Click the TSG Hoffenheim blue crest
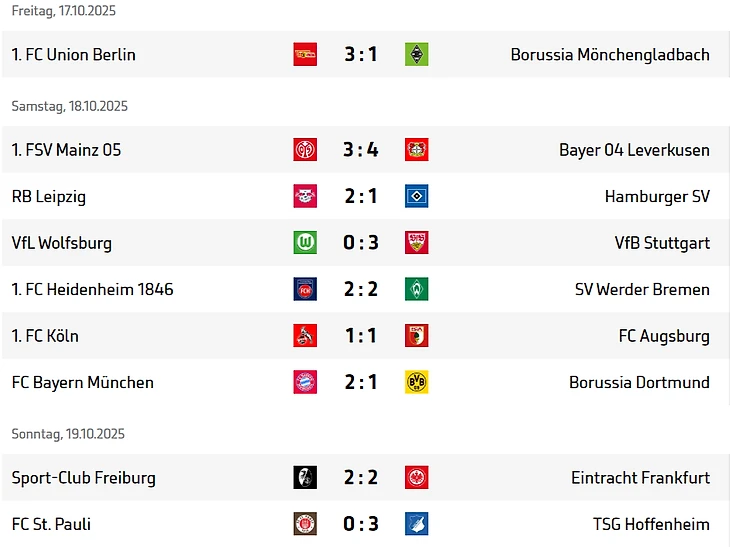730x547 pixels. 417,524
